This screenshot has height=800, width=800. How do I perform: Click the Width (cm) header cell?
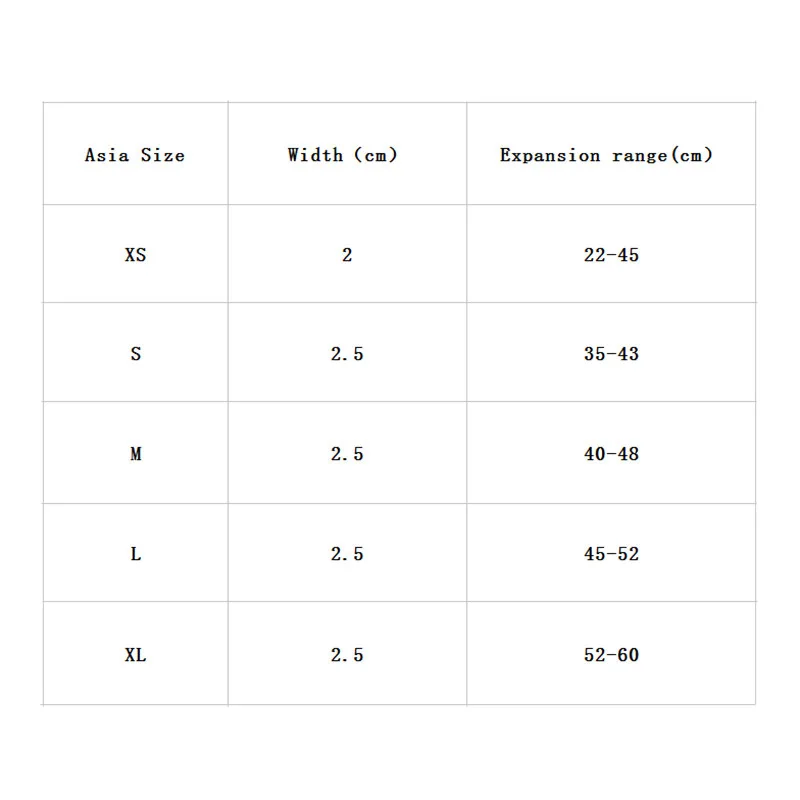pyautogui.click(x=347, y=154)
